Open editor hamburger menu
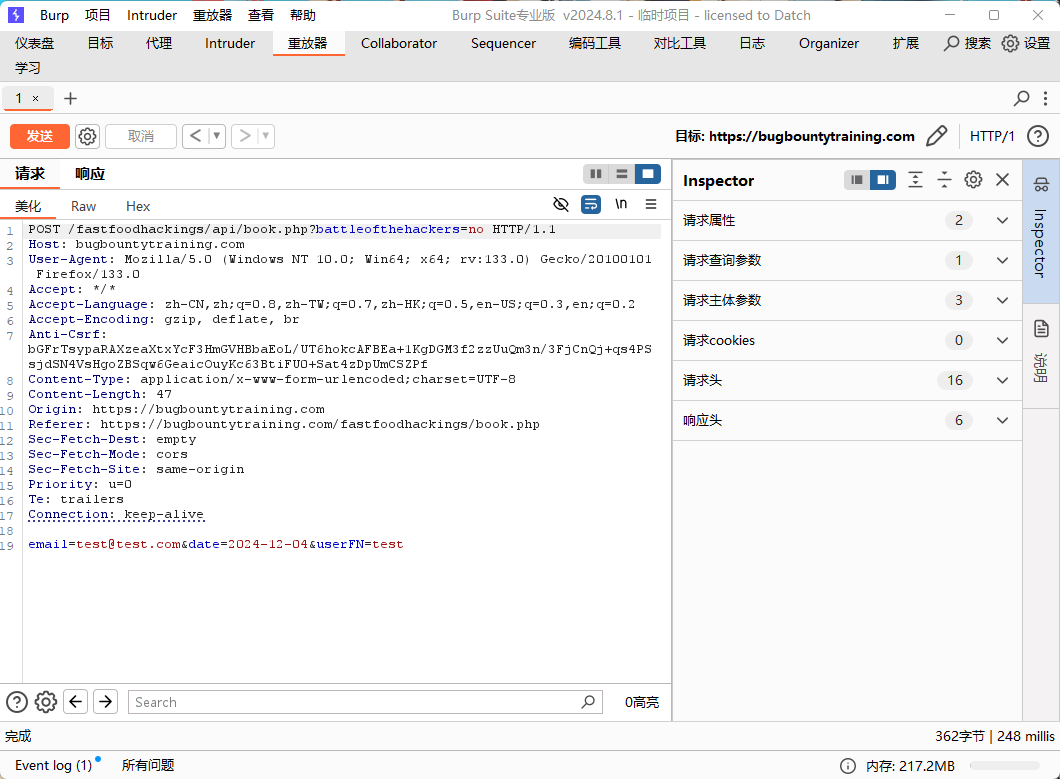Viewport: 1060px width, 779px height. 650,204
